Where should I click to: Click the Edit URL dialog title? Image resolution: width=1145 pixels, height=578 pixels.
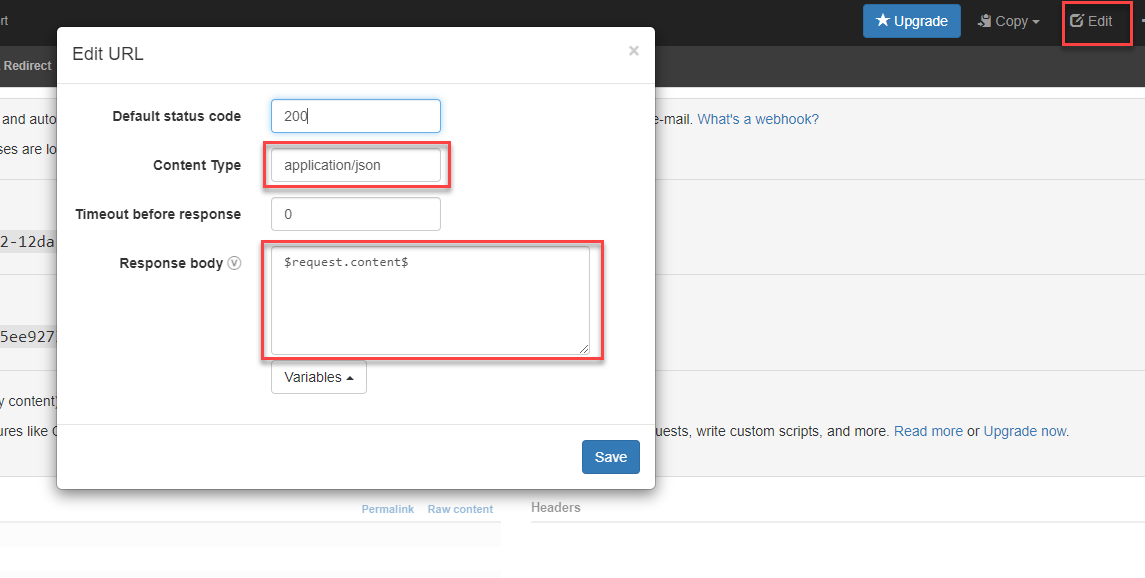(108, 54)
